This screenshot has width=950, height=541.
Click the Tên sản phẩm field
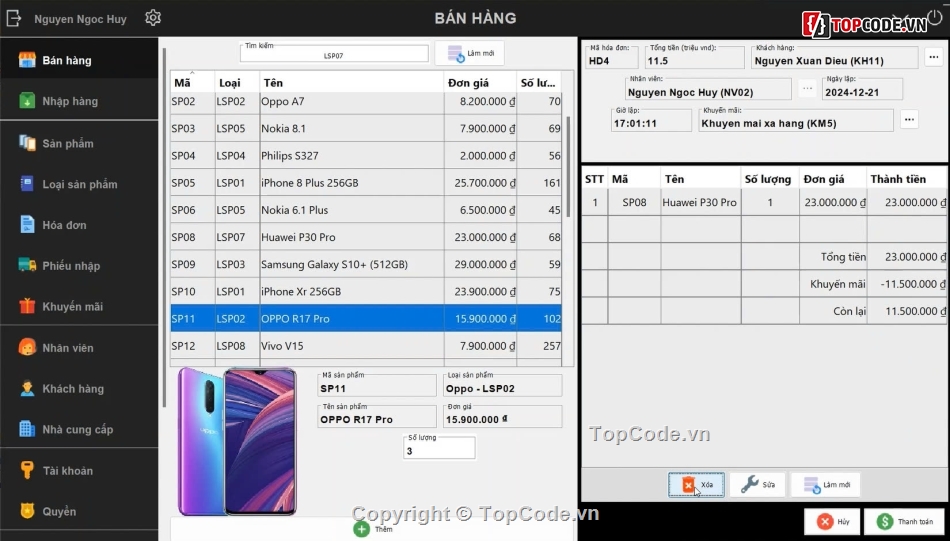376,416
